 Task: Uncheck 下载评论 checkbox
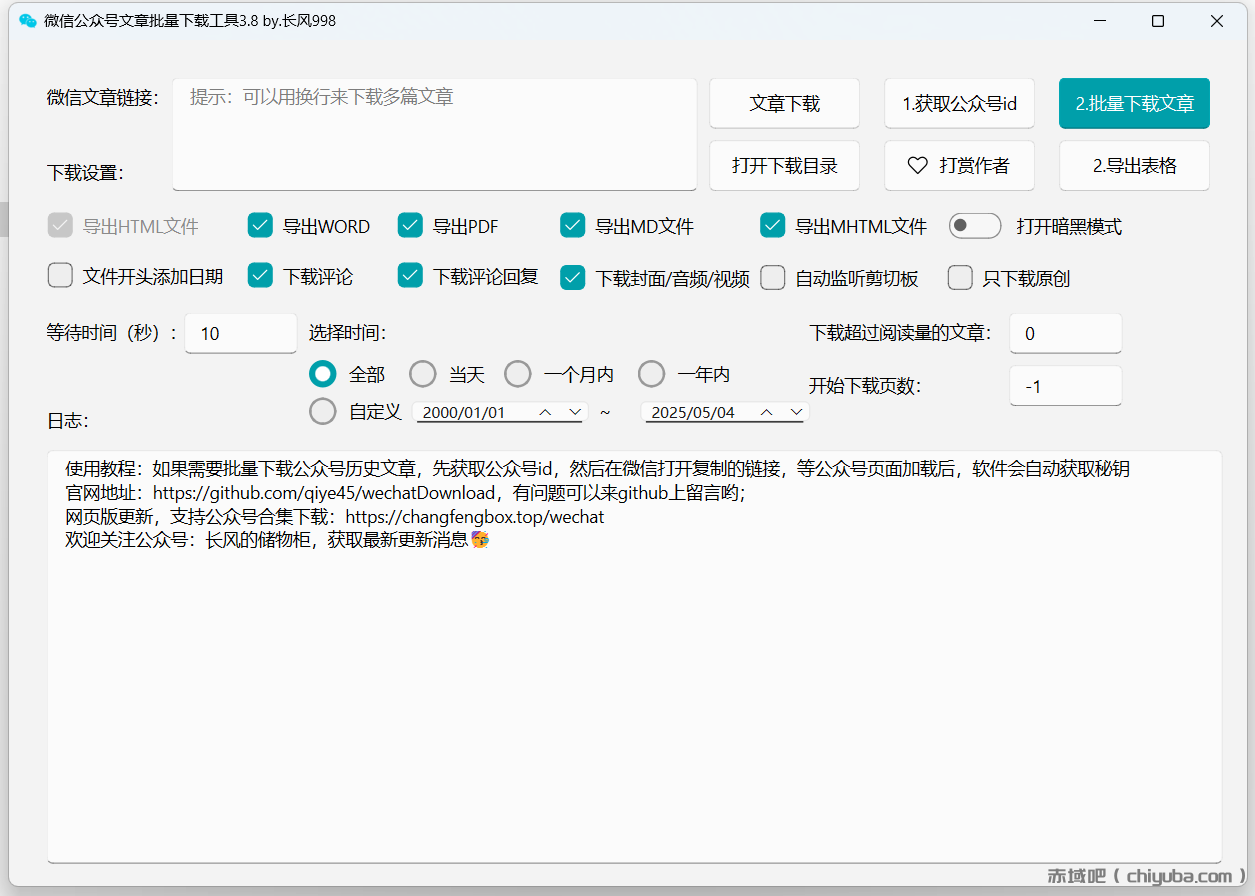pos(260,275)
